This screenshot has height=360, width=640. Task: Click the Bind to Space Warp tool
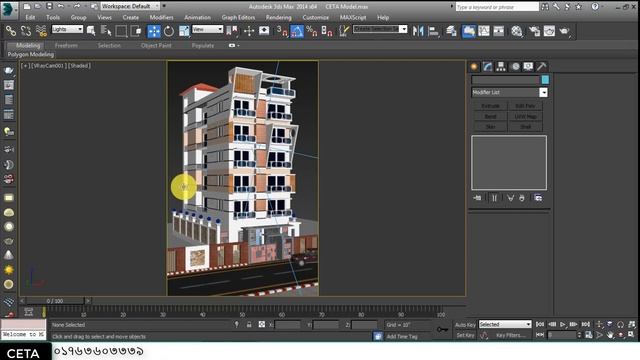tap(41, 31)
